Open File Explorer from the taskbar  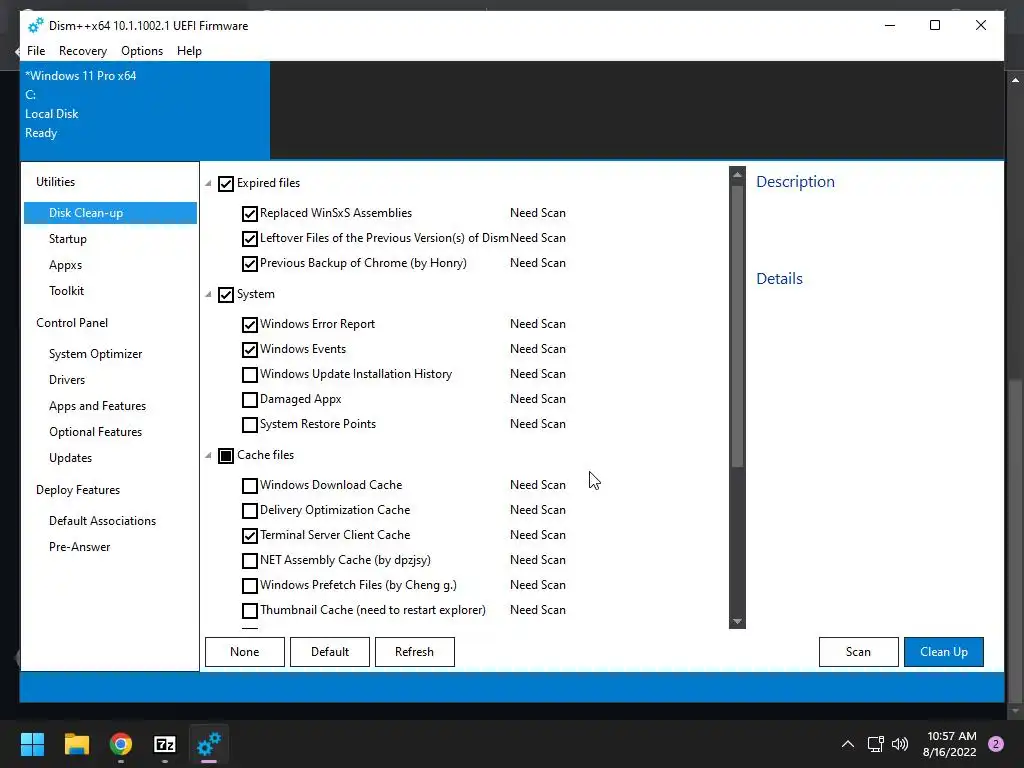point(76,744)
